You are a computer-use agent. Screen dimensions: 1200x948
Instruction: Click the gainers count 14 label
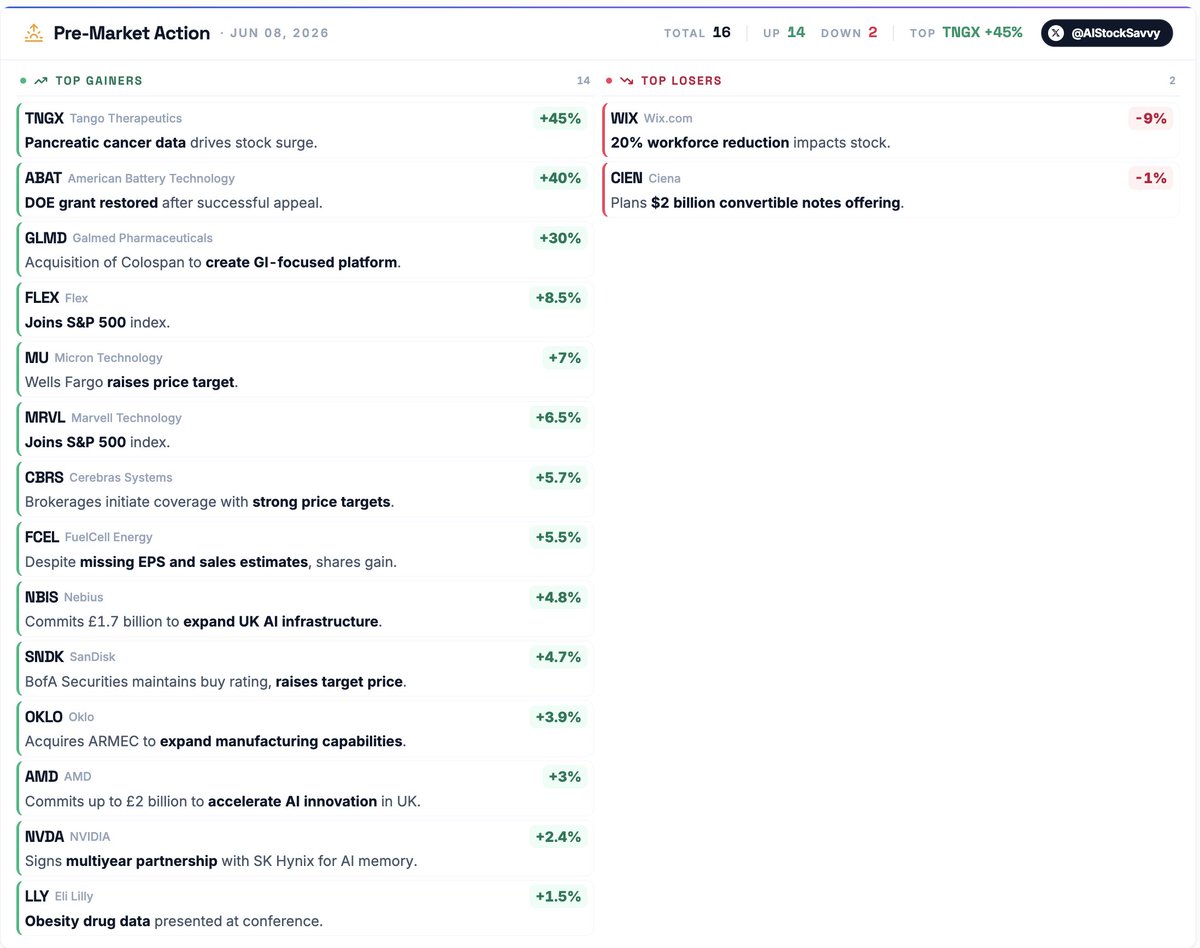pos(583,81)
